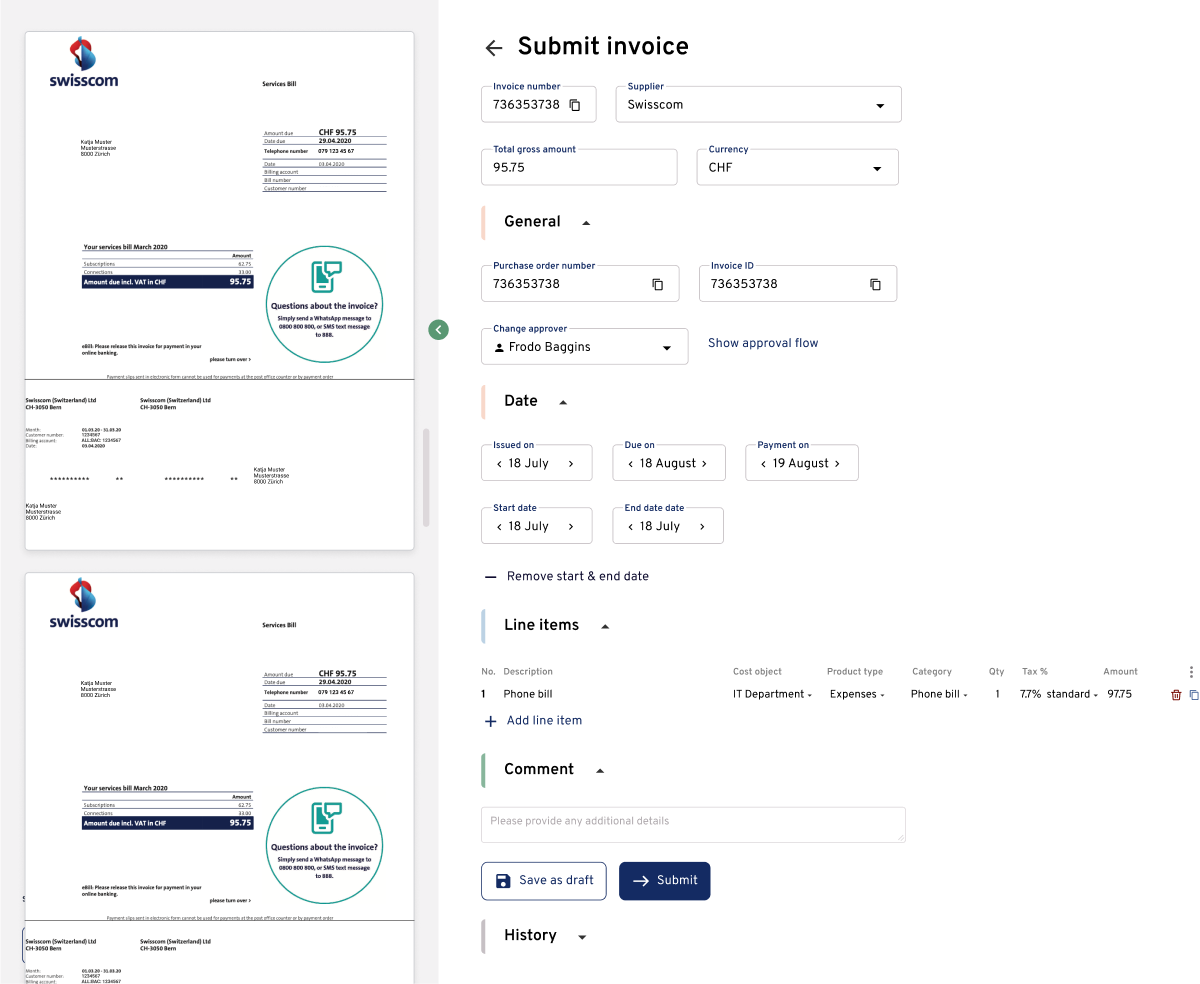Click Show approval flow
Viewport: 1200px width, 984px height.
pyautogui.click(x=763, y=343)
